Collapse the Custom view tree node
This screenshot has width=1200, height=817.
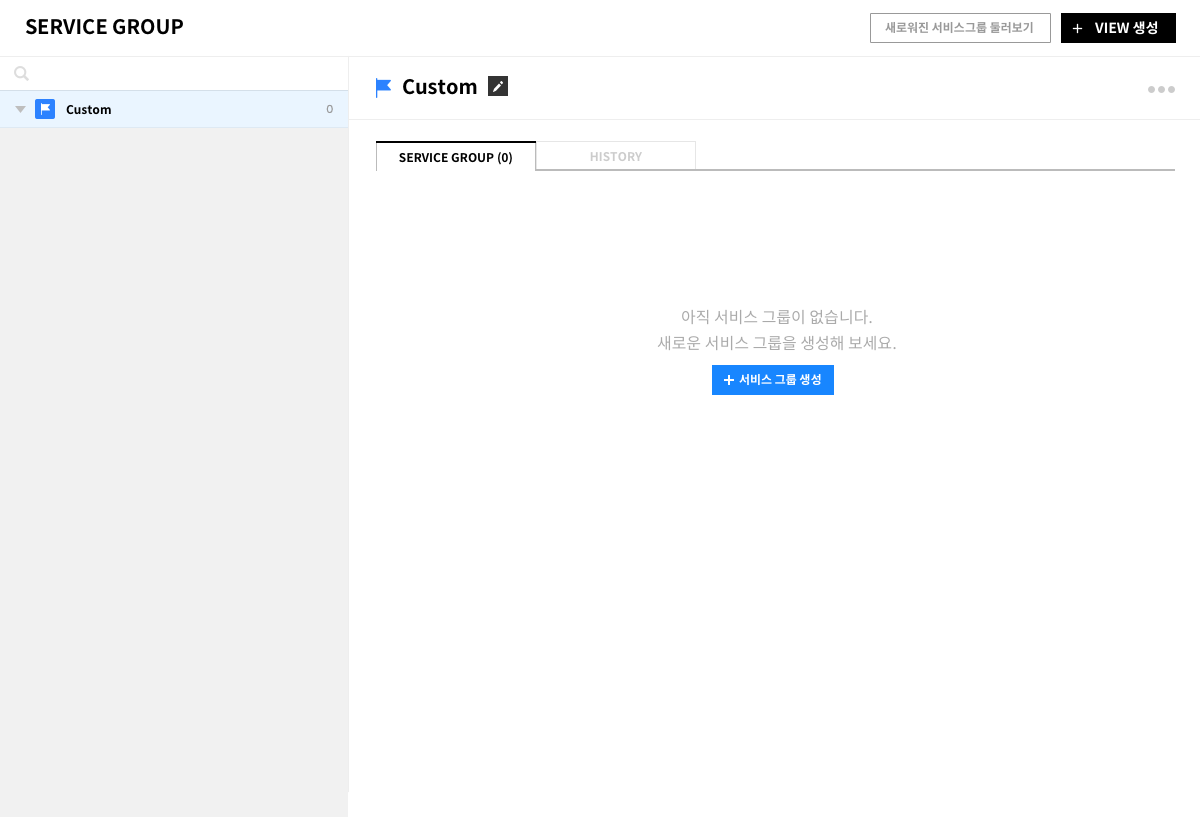(x=20, y=109)
